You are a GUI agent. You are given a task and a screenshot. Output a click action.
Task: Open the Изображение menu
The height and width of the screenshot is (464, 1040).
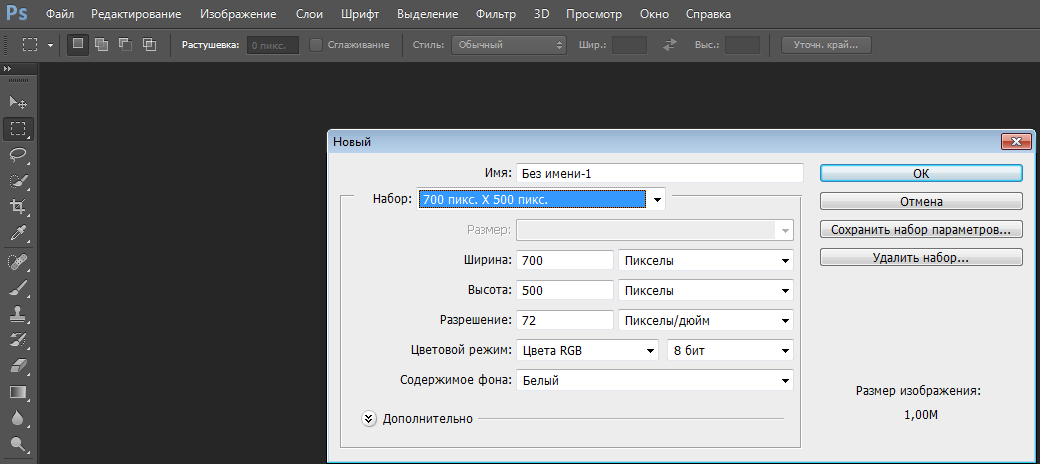click(x=238, y=14)
